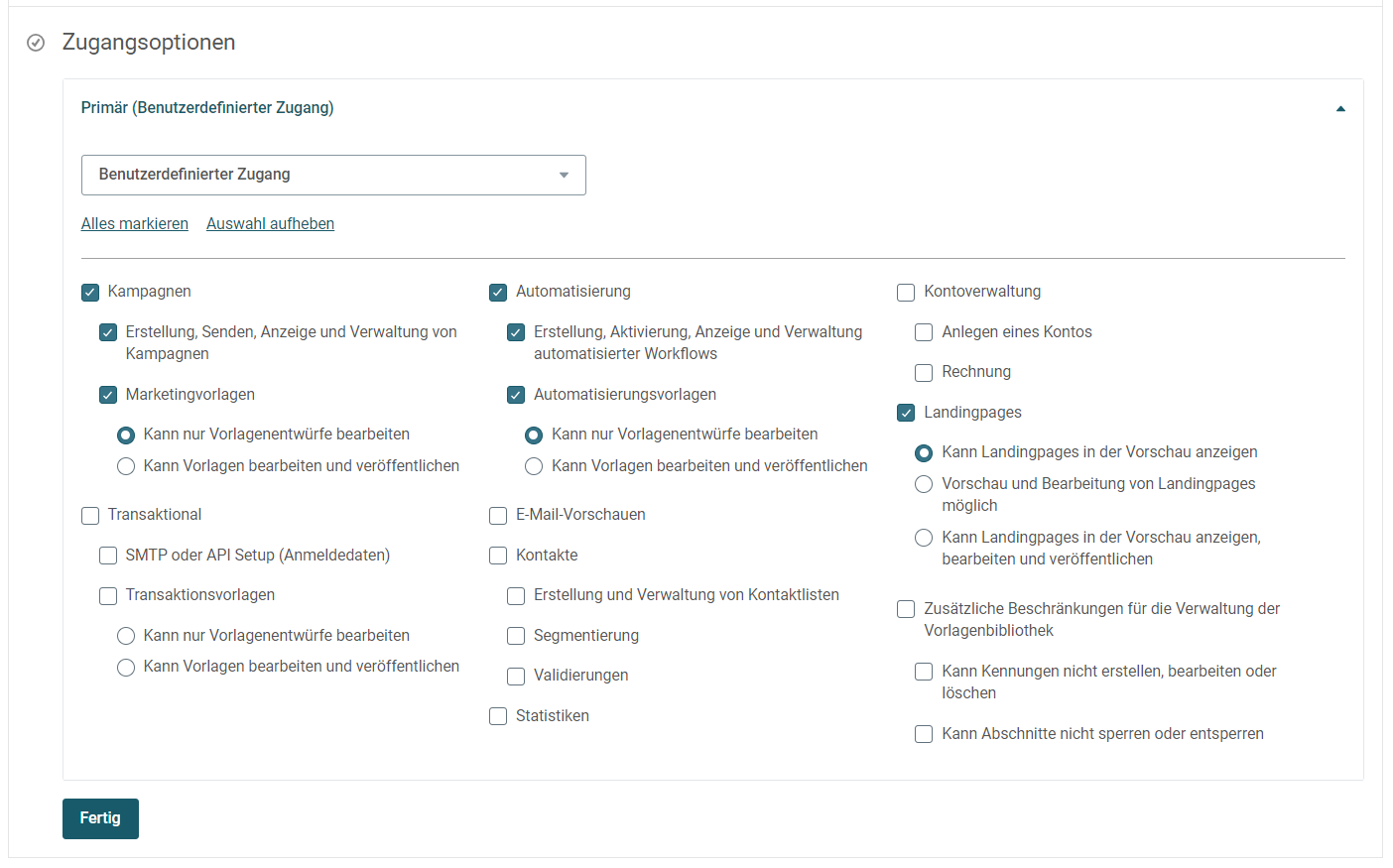
Task: Tick the Transaktional checkbox
Action: [x=90, y=516]
